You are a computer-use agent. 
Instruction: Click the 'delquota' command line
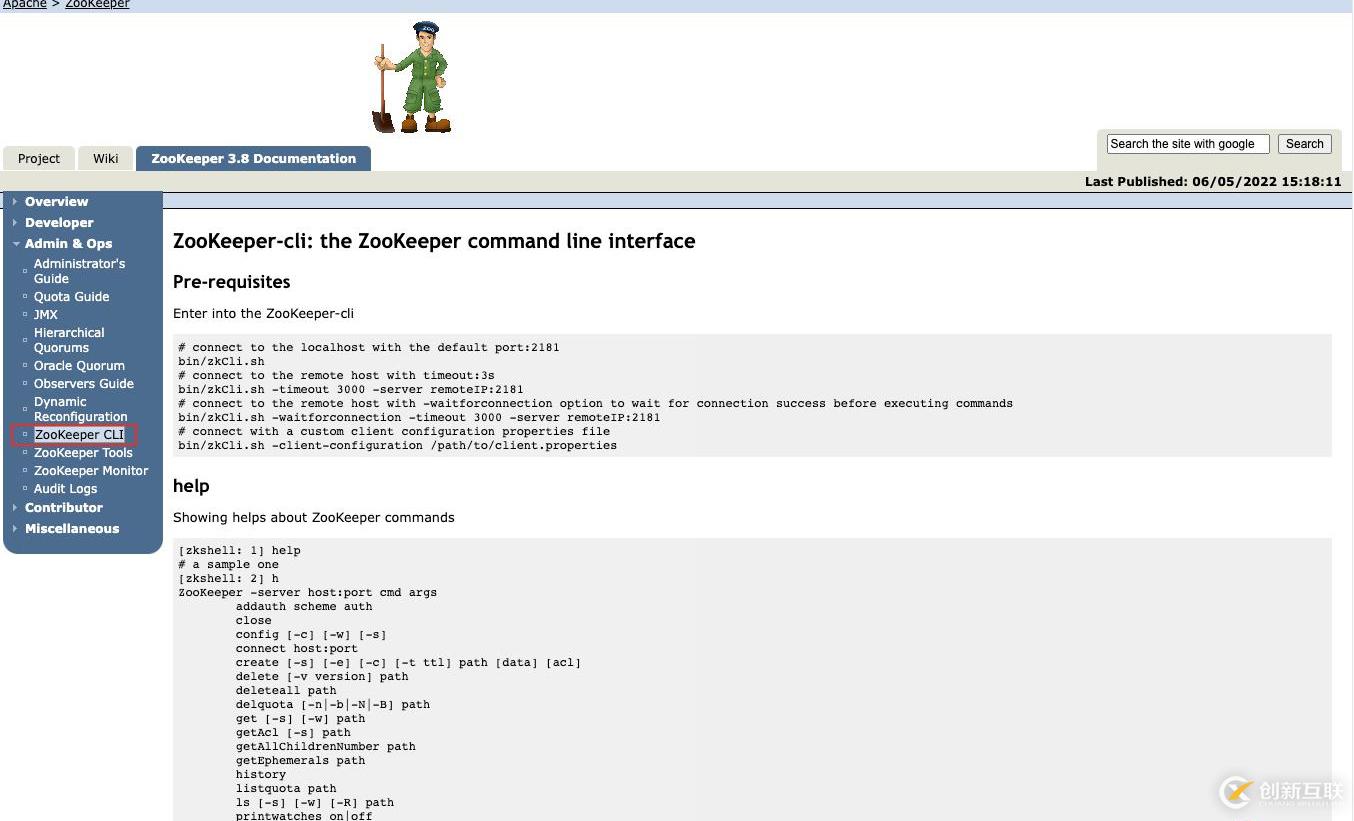(333, 705)
